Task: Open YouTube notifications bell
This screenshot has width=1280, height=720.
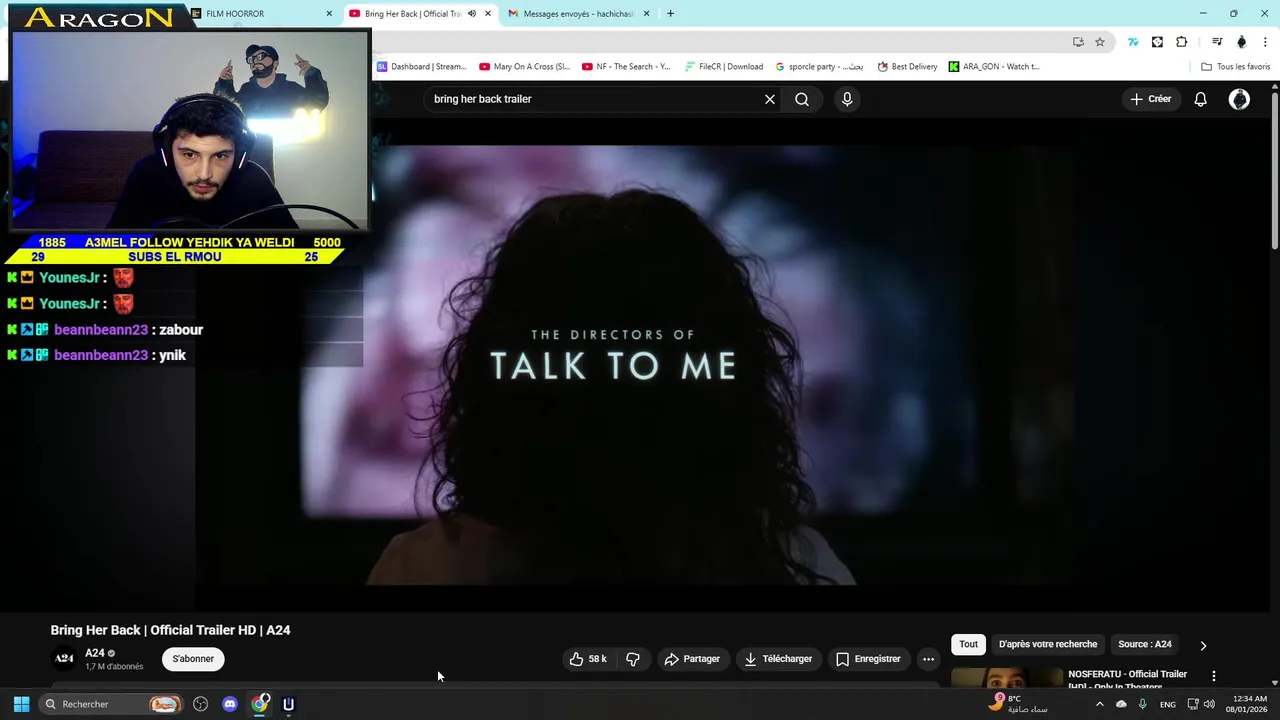Action: pos(1201,99)
